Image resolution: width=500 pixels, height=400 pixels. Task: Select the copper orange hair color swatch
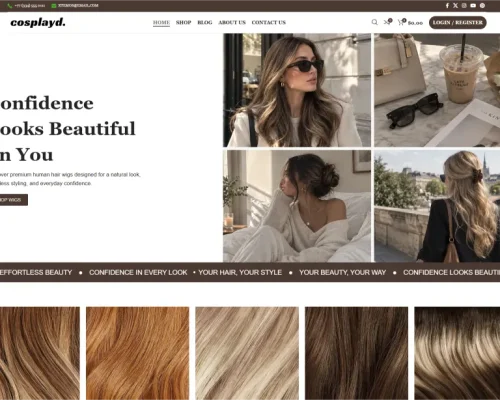click(138, 353)
